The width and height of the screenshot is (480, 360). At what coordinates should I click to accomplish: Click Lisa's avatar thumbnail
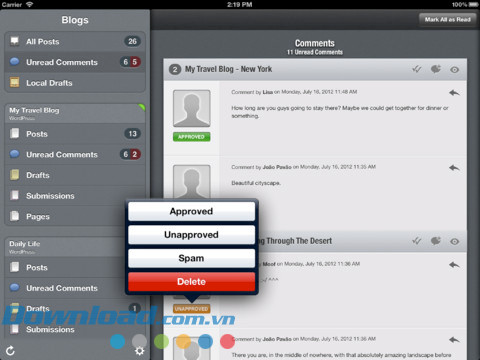[x=192, y=108]
